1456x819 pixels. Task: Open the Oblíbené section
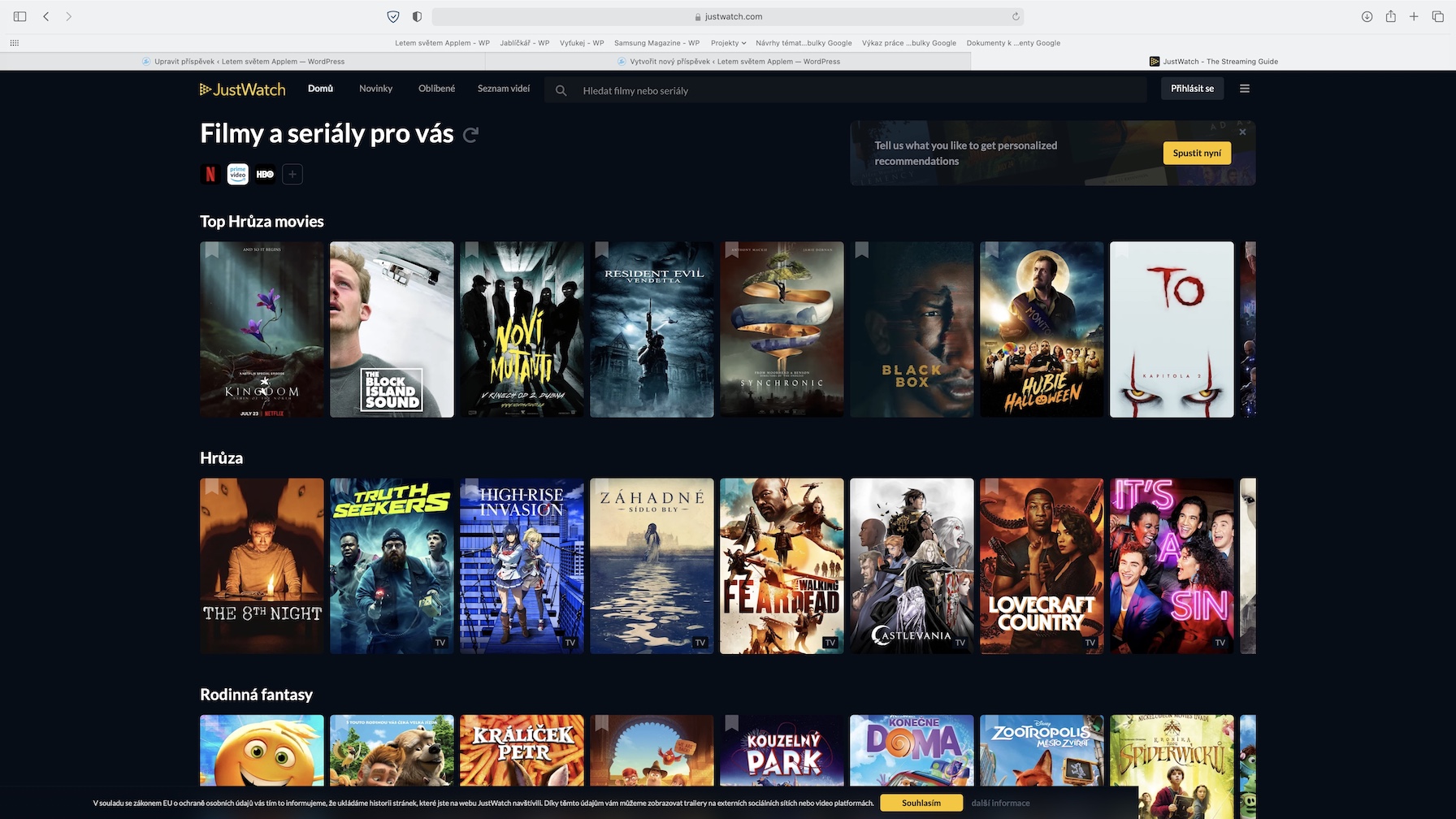click(436, 89)
